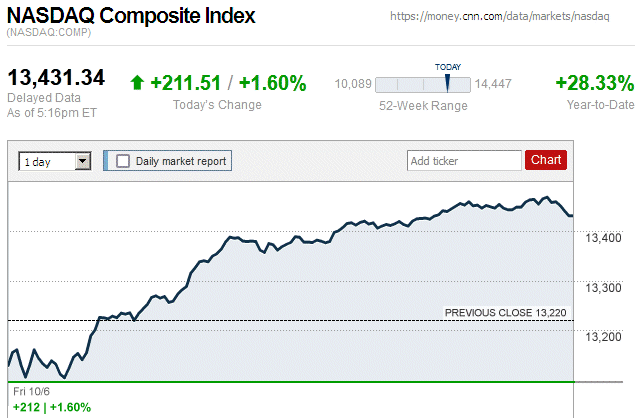Click the +28.33% Year-to-Date value
Image resolution: width=640 pixels, height=420 pixels.
tap(593, 83)
